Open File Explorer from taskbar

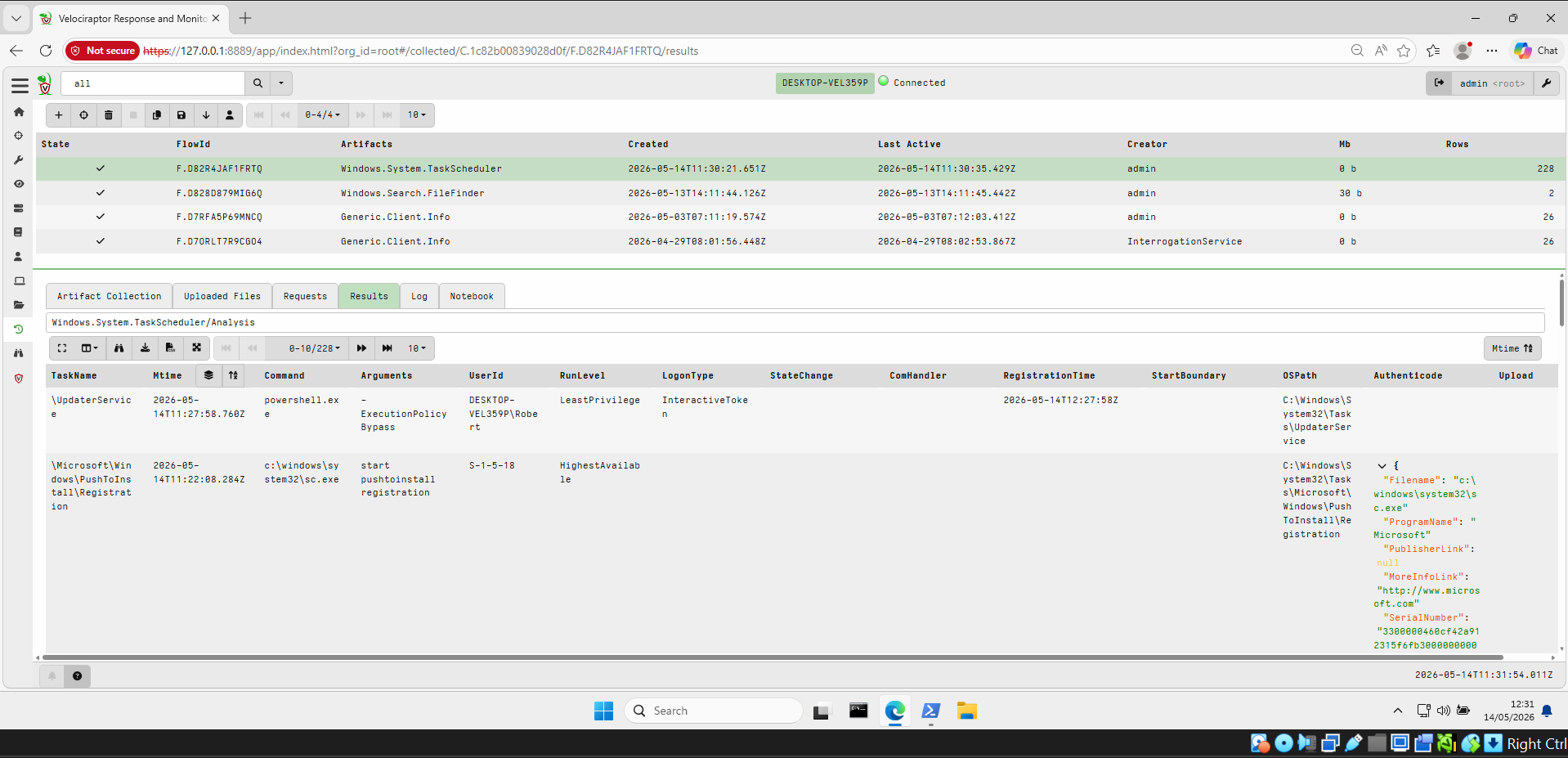967,711
